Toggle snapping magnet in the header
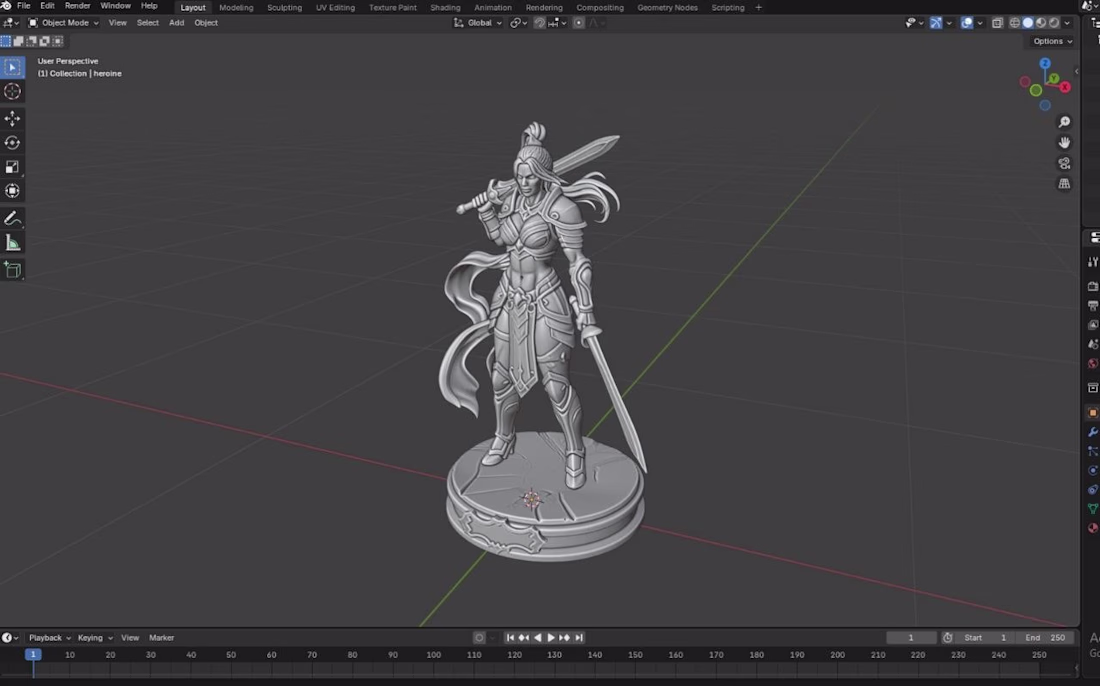The height and width of the screenshot is (686, 1100). [x=539, y=23]
